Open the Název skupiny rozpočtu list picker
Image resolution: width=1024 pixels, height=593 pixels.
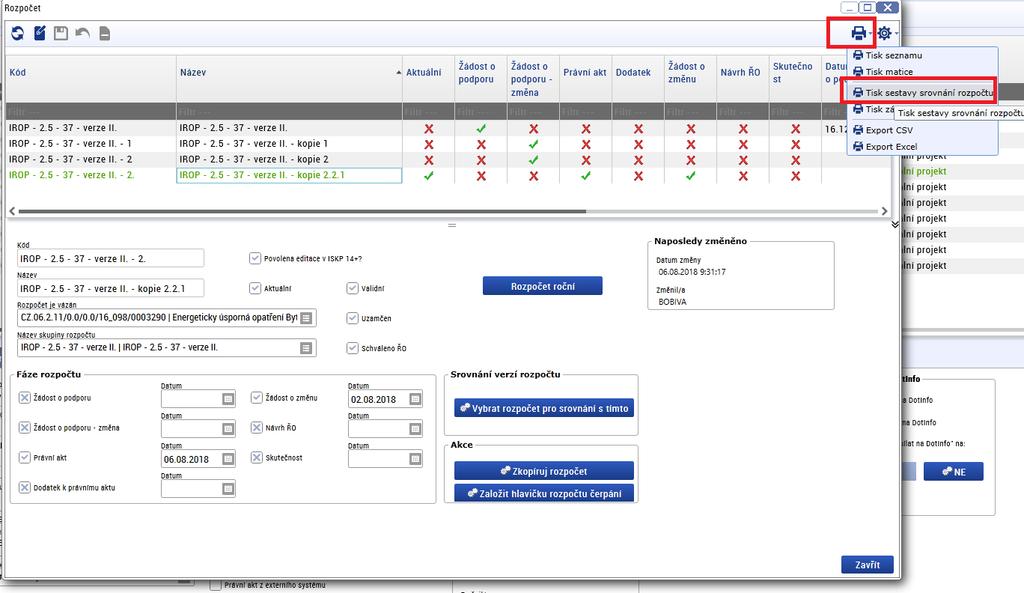[x=306, y=348]
